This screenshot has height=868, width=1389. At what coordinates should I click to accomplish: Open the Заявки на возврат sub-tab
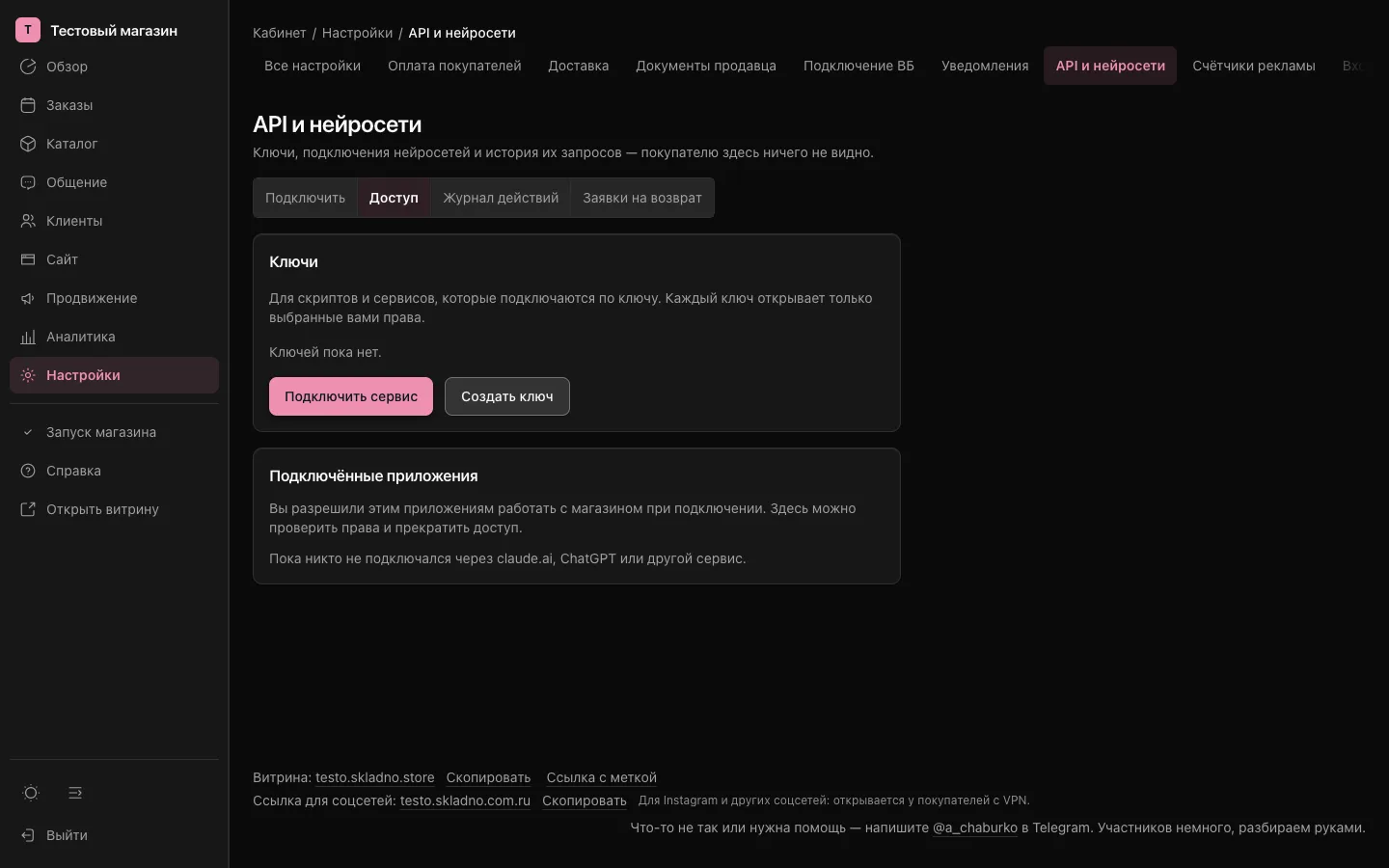point(642,198)
